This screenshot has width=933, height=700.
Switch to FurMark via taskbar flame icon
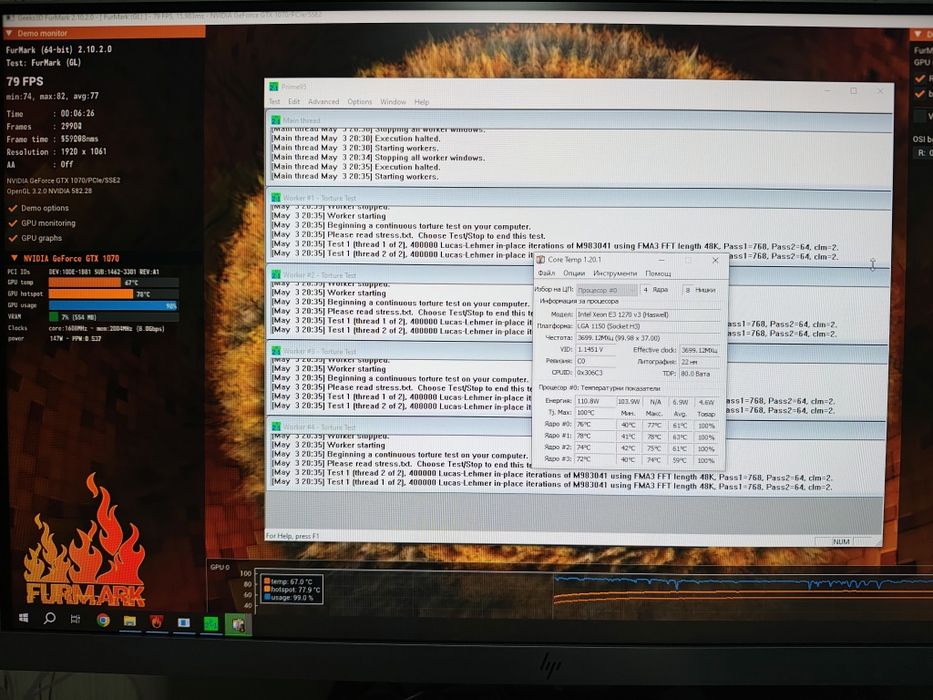click(x=156, y=621)
